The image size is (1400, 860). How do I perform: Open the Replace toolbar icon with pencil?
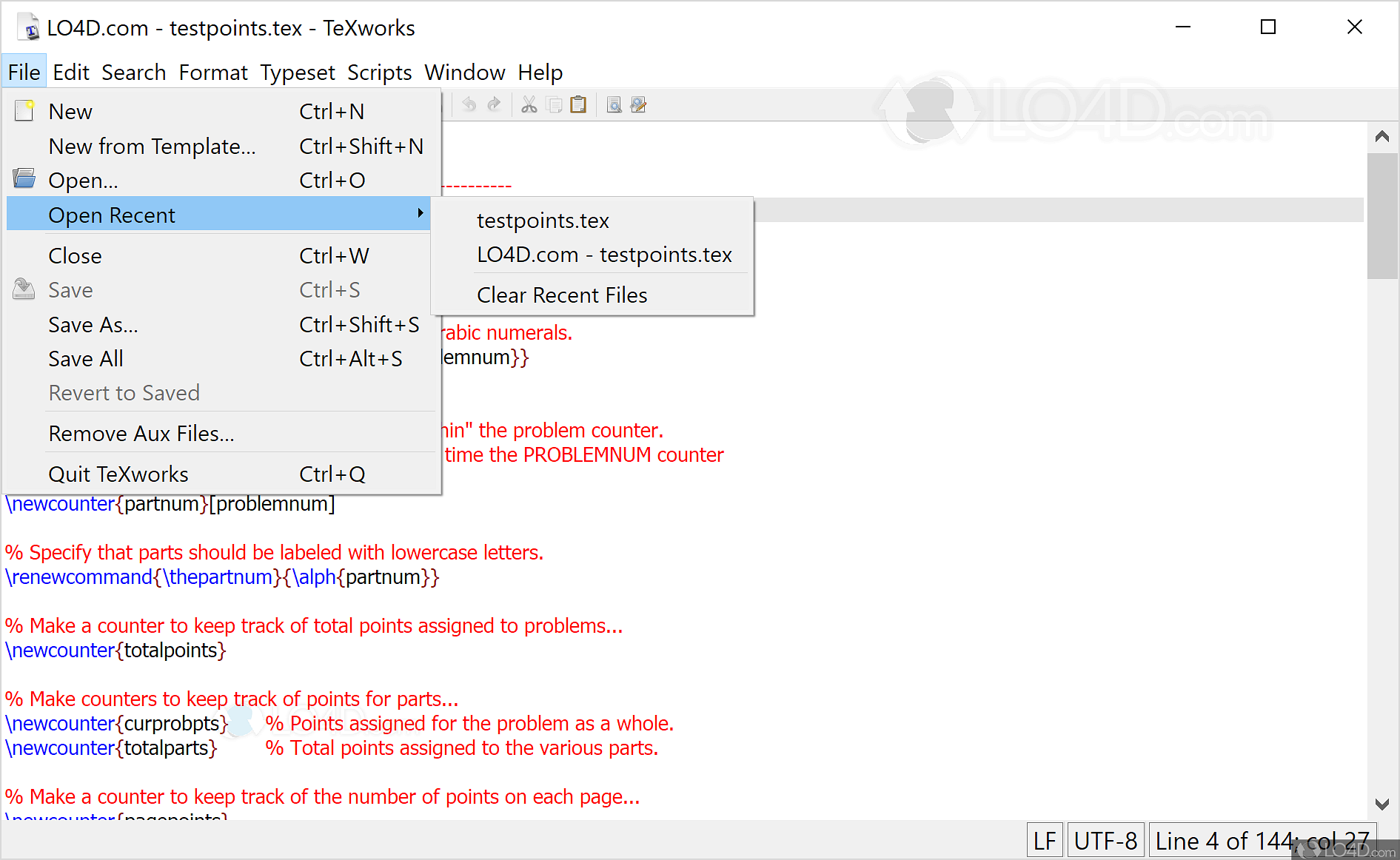pyautogui.click(x=638, y=105)
